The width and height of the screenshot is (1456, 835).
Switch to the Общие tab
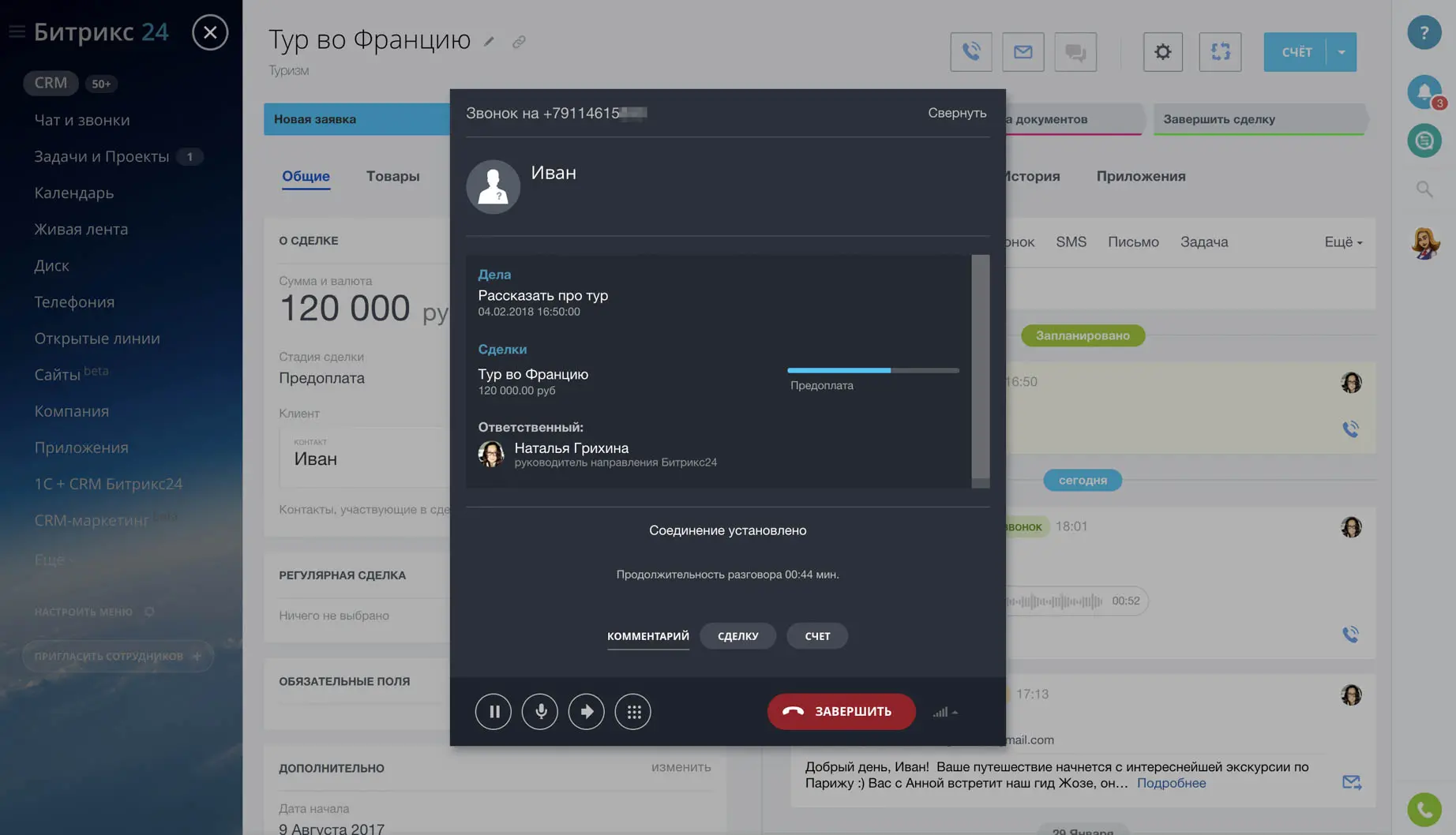point(306,176)
